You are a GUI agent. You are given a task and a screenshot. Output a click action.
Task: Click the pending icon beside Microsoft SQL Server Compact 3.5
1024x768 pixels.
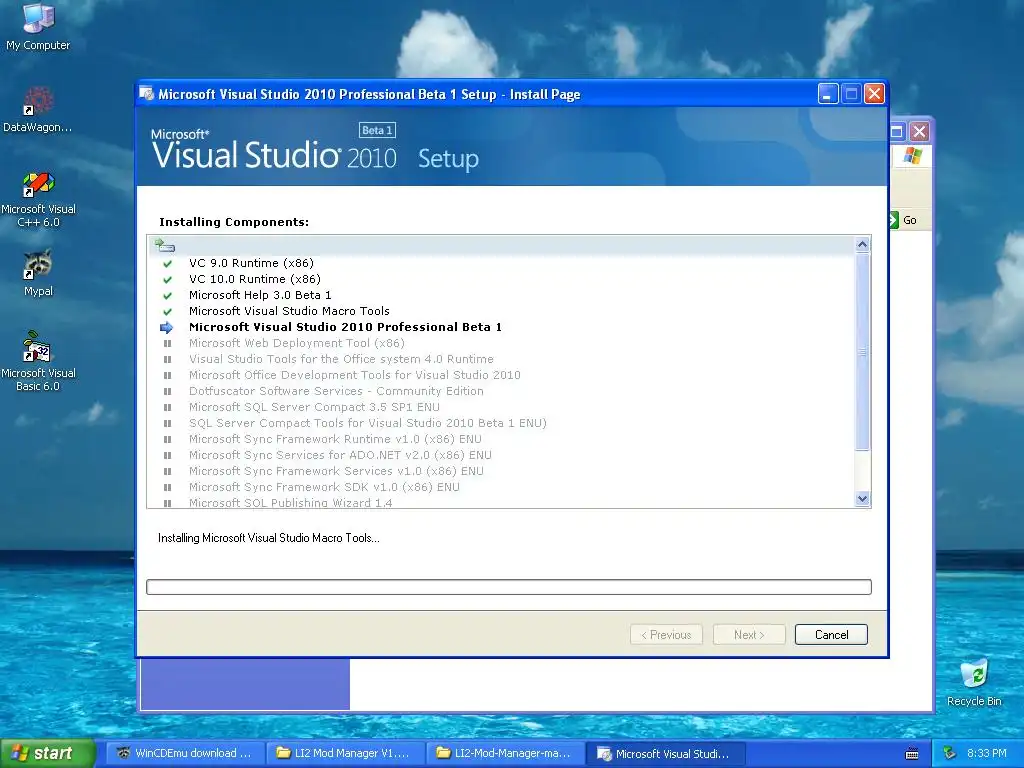[x=167, y=408]
